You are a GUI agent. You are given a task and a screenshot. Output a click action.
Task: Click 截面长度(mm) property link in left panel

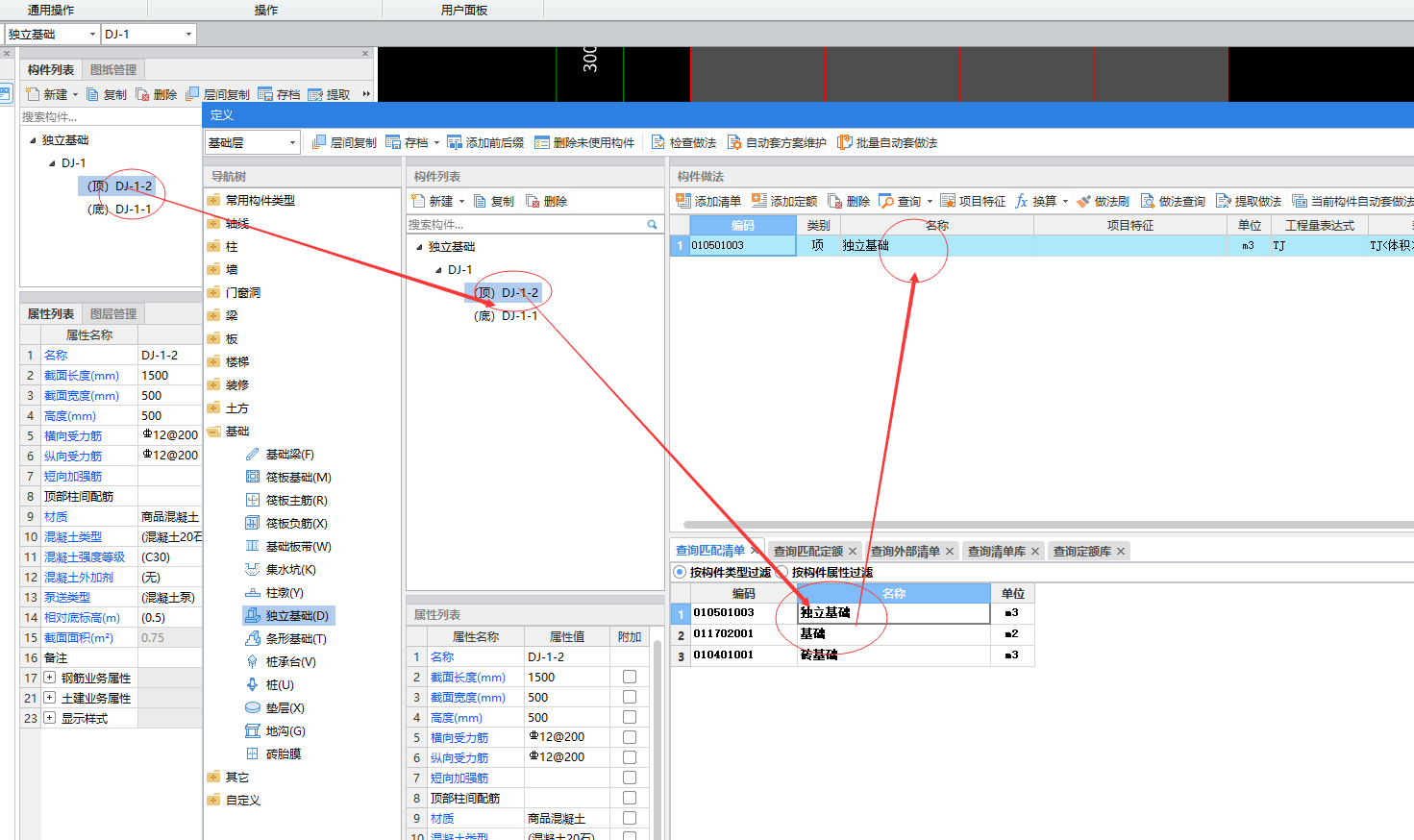click(82, 376)
